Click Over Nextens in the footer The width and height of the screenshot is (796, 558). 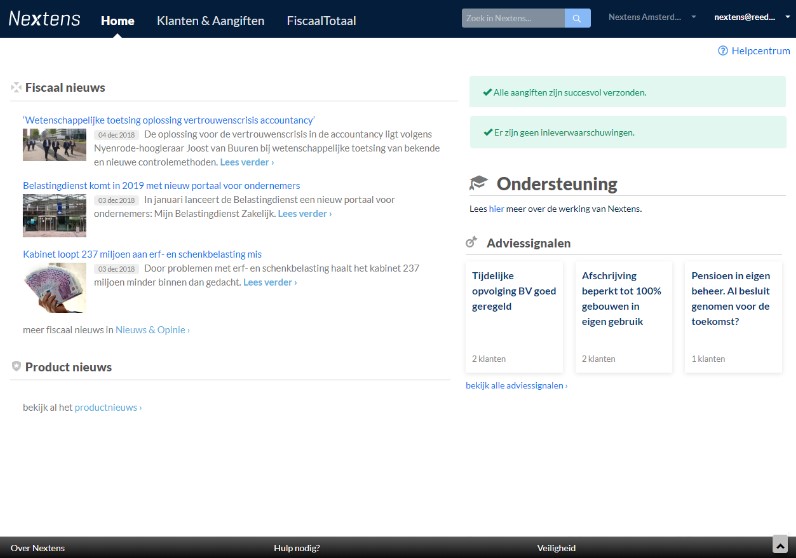pos(38,548)
